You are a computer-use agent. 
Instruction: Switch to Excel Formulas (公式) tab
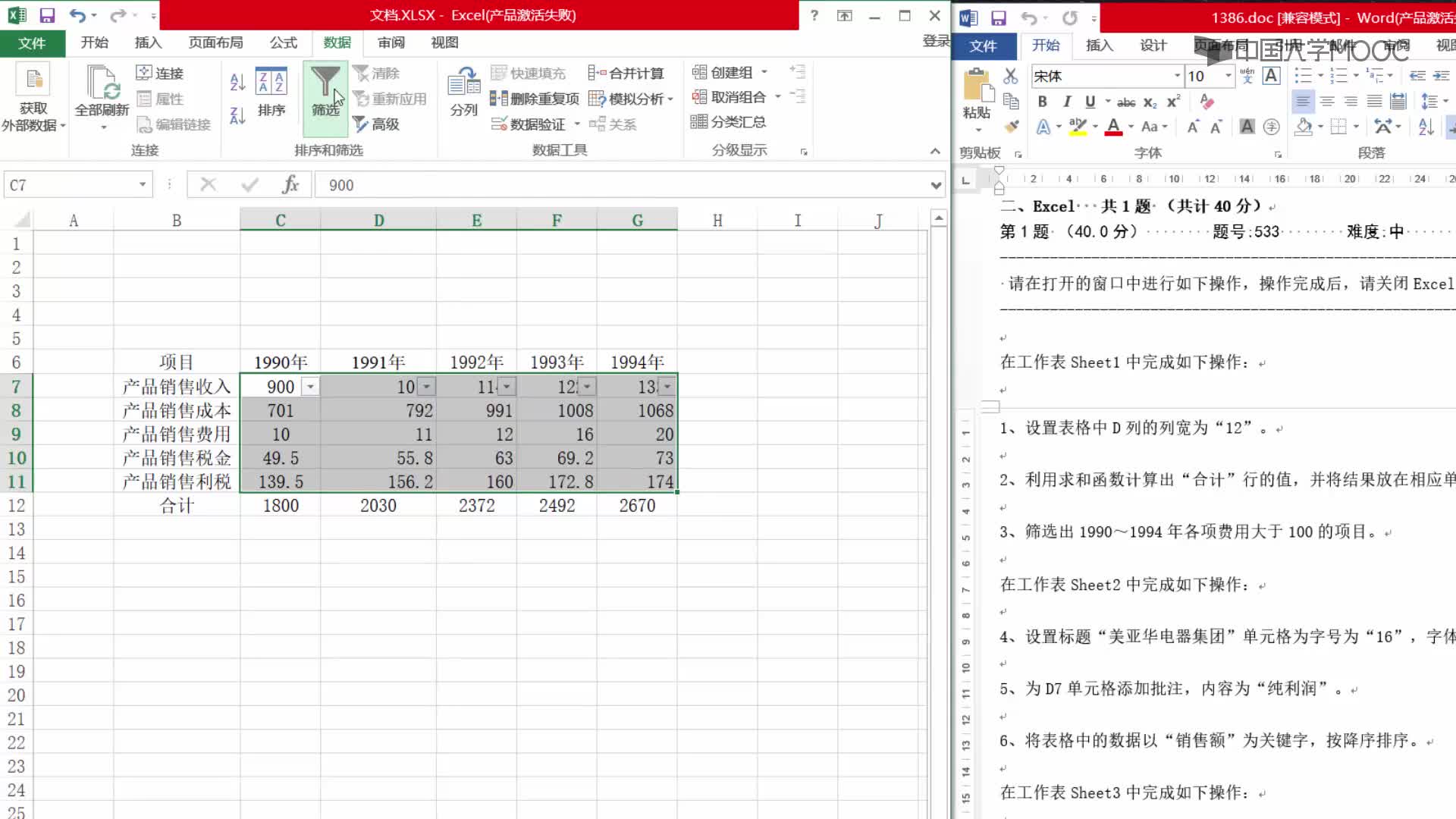click(284, 42)
